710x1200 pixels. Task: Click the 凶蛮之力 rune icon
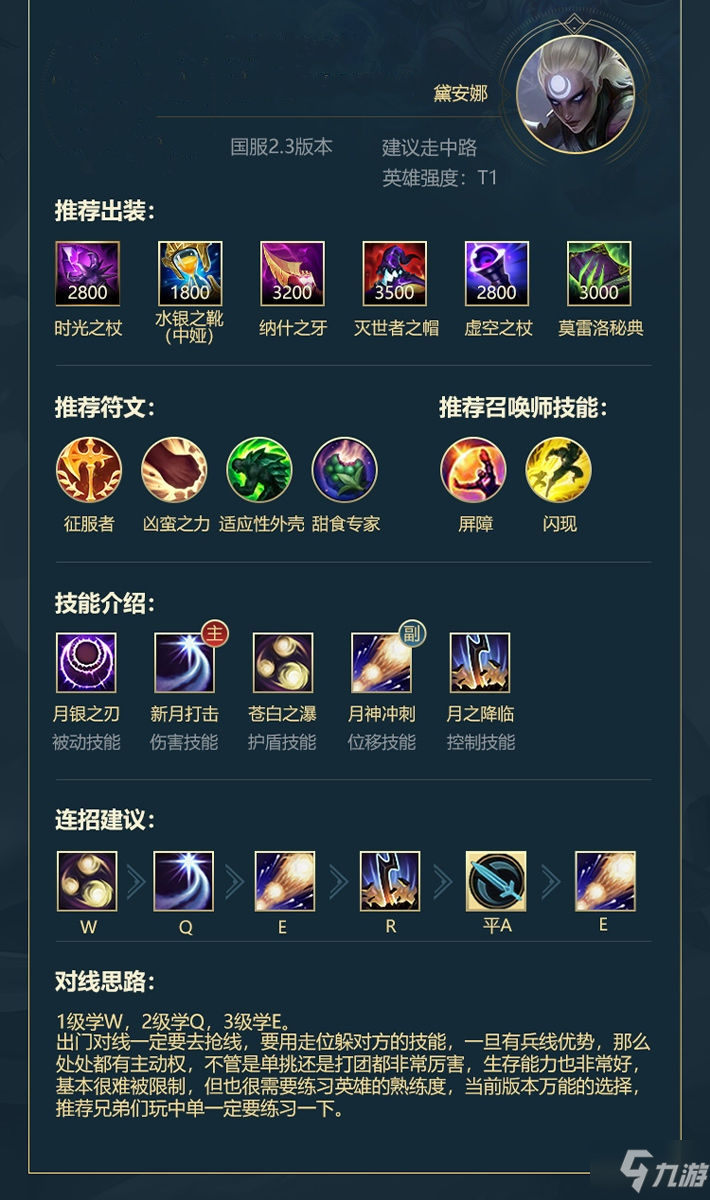[174, 470]
